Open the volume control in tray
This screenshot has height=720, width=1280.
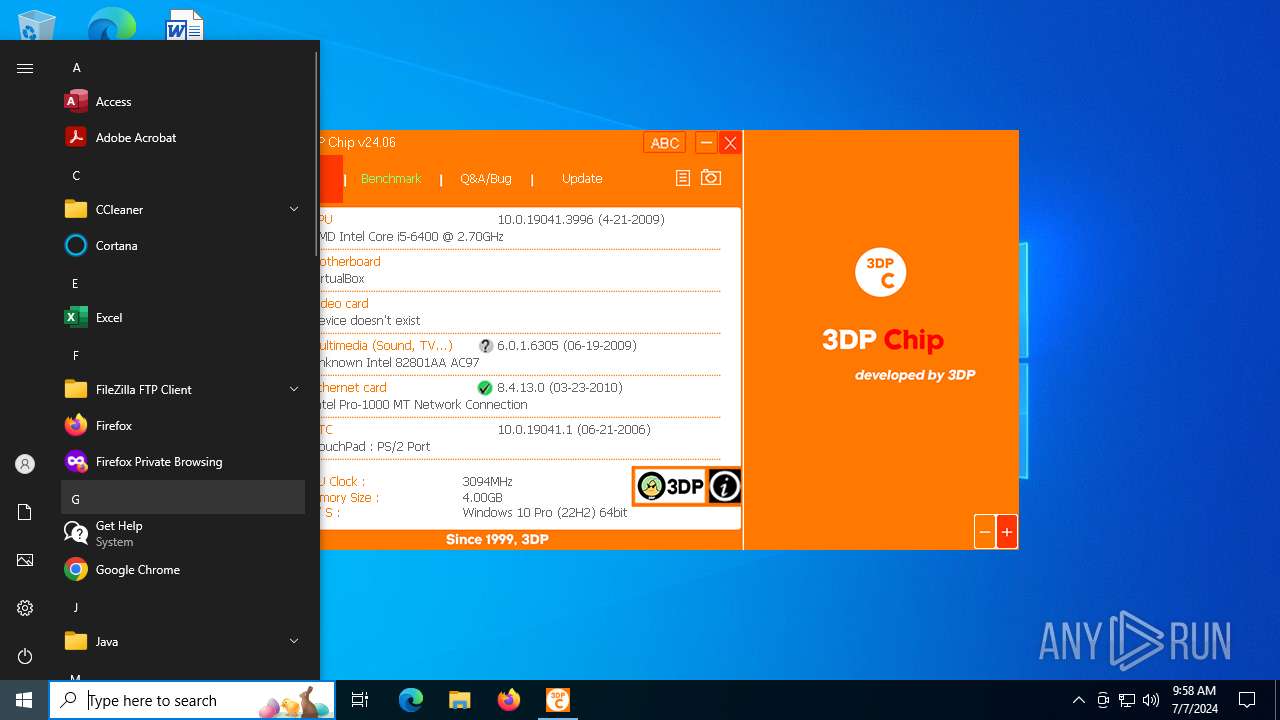click(1151, 700)
